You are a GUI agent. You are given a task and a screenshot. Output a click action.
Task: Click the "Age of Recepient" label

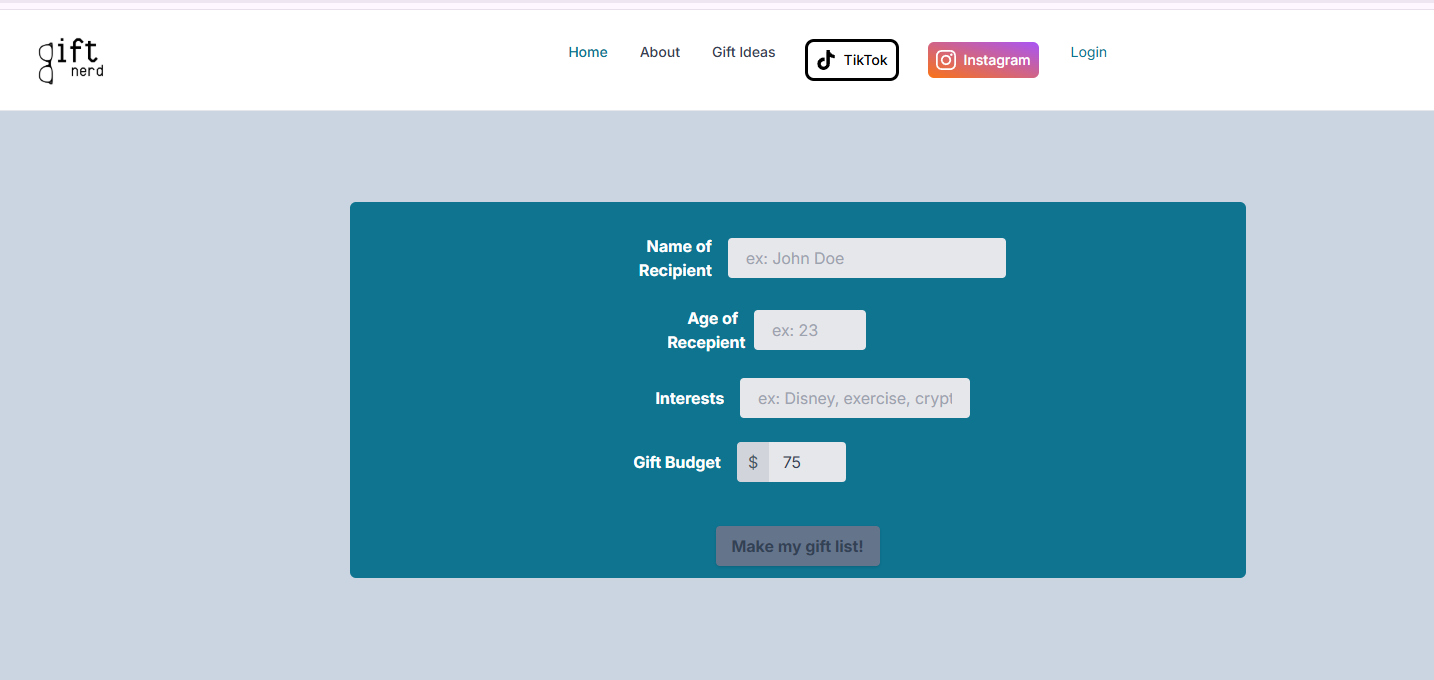point(707,330)
